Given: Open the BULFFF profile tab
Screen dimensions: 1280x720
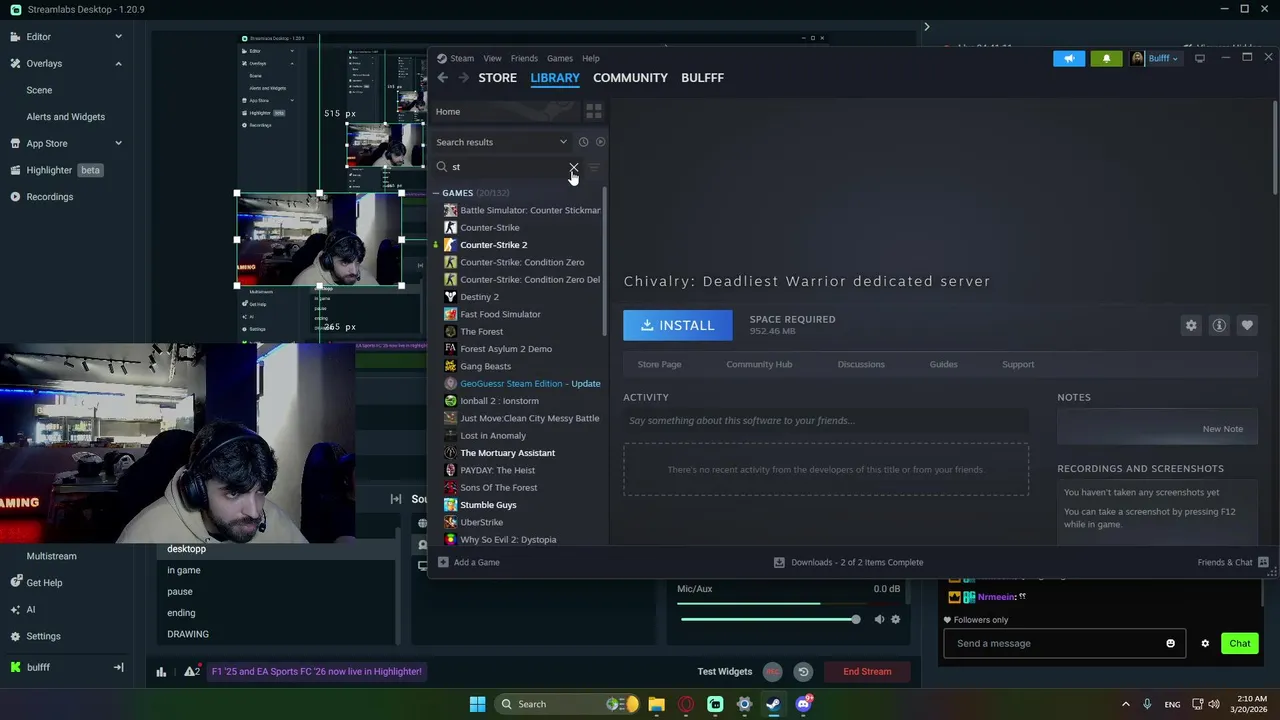Looking at the screenshot, I should pos(702,78).
